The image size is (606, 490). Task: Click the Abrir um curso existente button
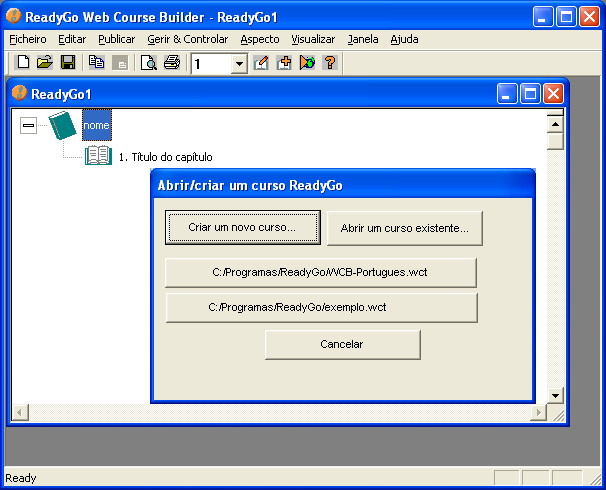(404, 228)
